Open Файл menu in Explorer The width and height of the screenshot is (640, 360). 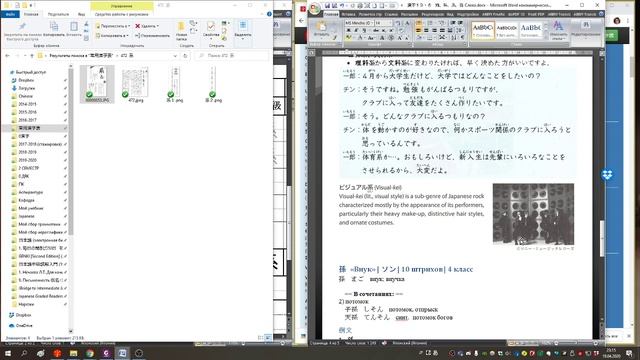point(10,14)
